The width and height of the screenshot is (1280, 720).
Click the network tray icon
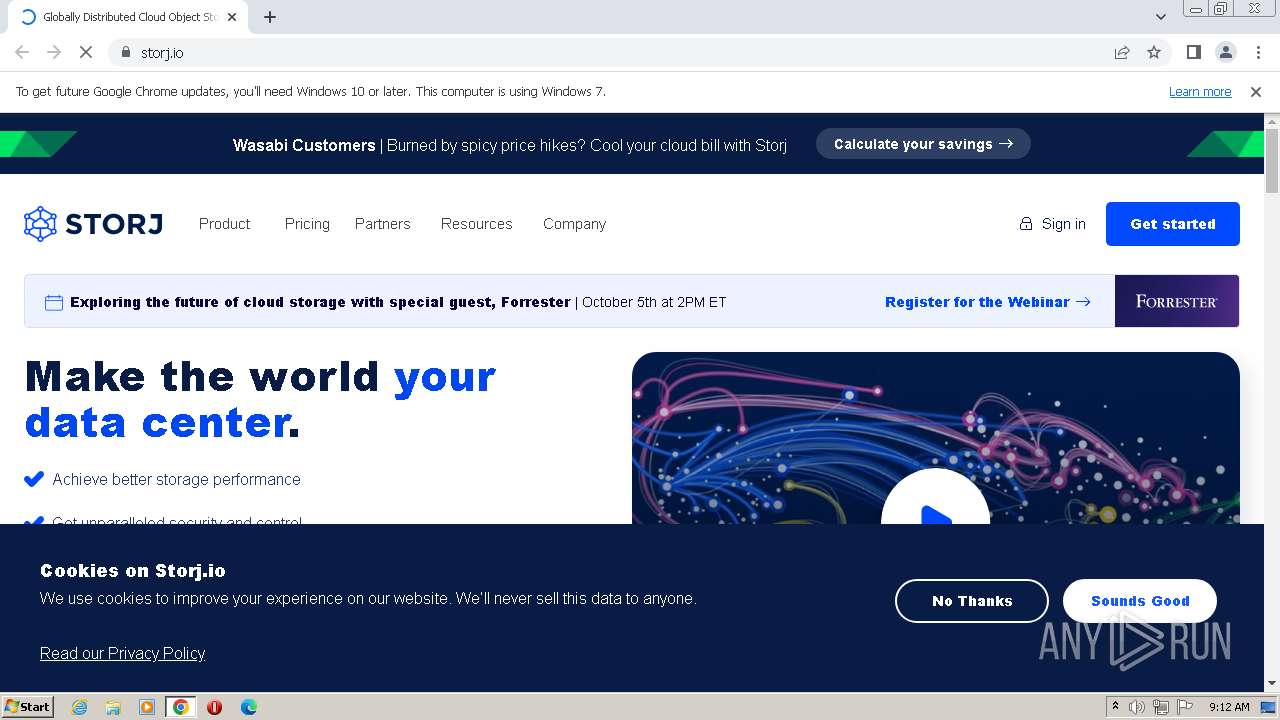(1161, 707)
